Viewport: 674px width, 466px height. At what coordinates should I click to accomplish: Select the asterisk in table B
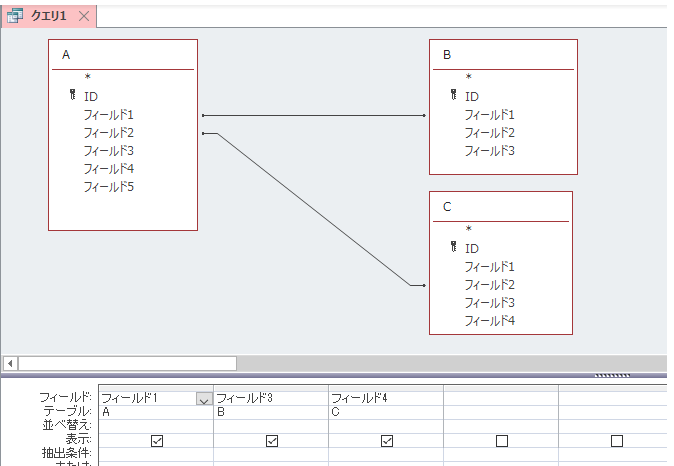(x=469, y=77)
